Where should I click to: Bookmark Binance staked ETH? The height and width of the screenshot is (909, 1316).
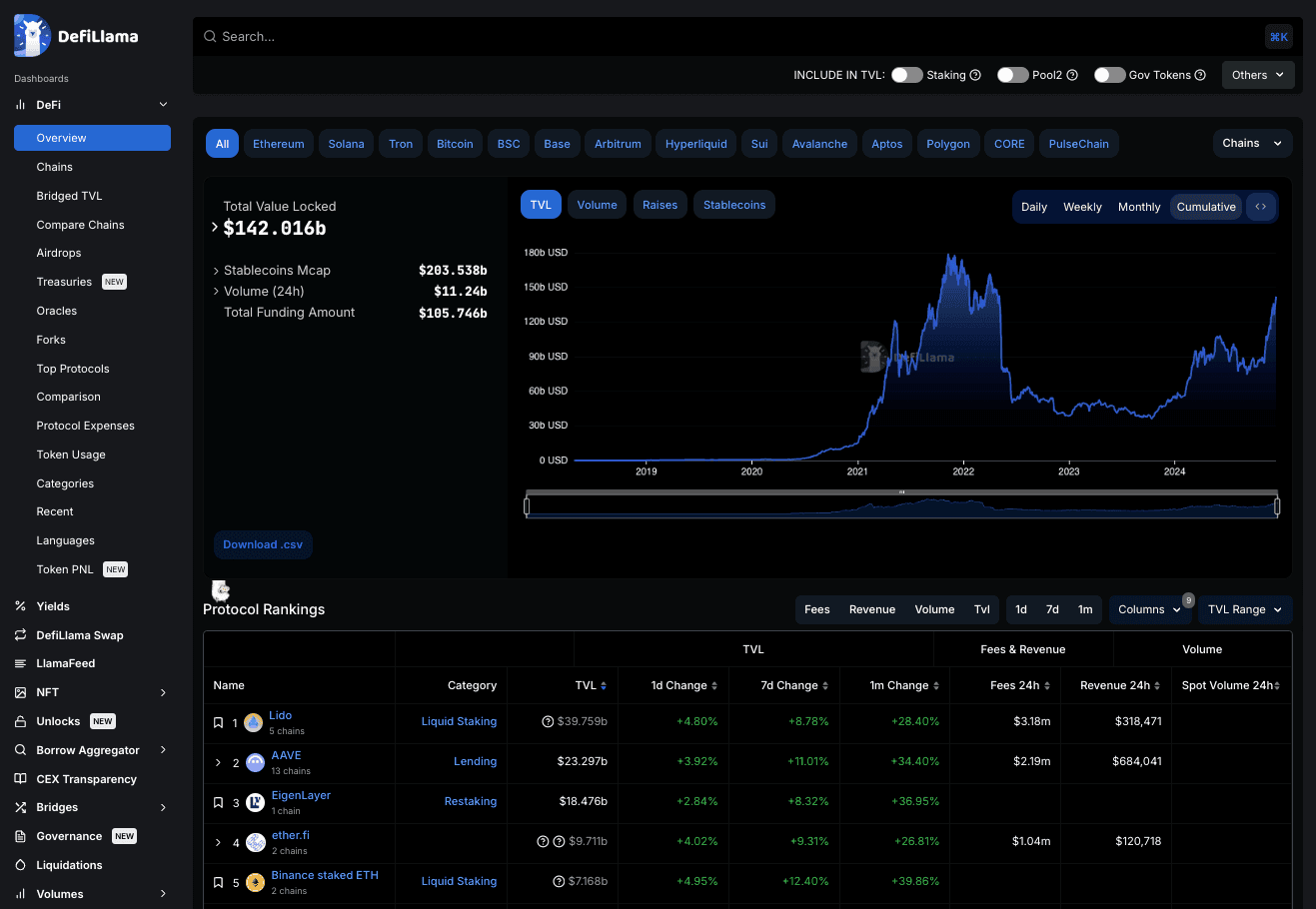(x=218, y=883)
